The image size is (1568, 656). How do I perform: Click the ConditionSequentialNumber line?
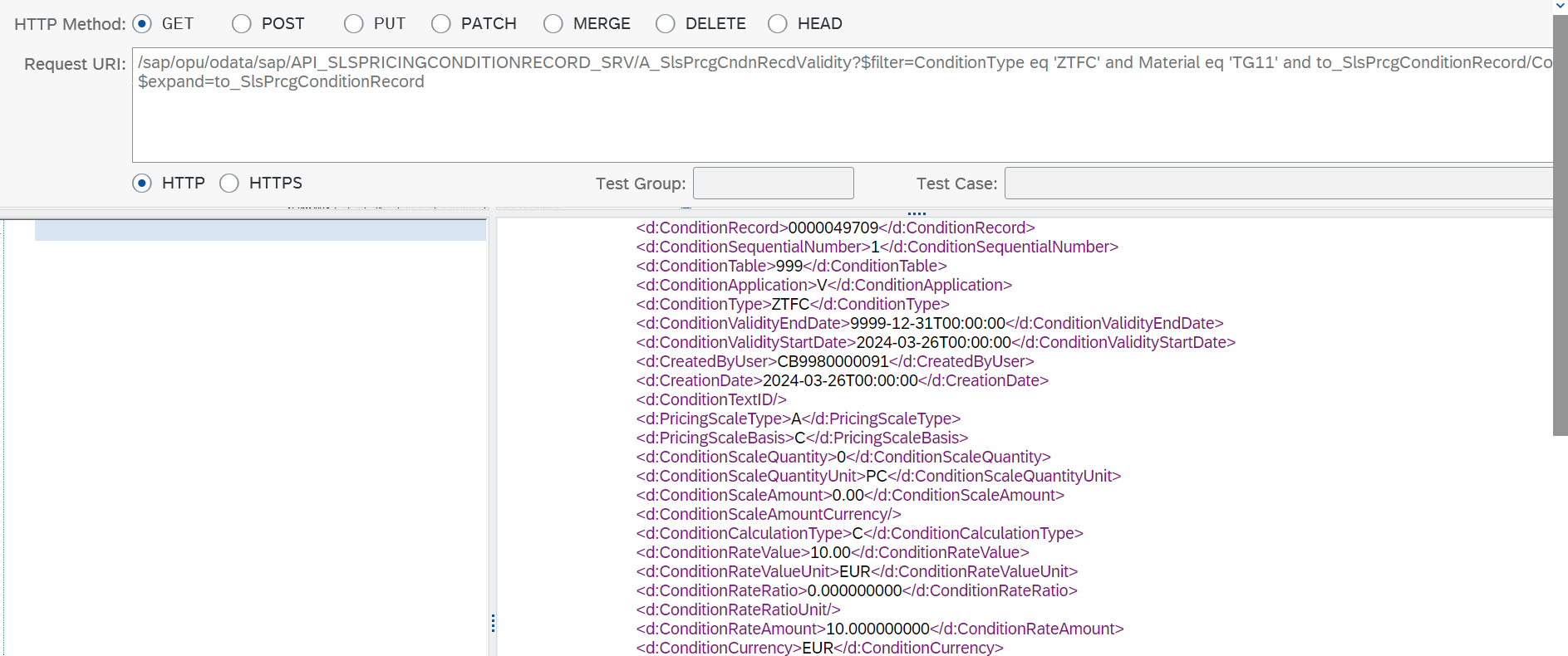pos(877,247)
